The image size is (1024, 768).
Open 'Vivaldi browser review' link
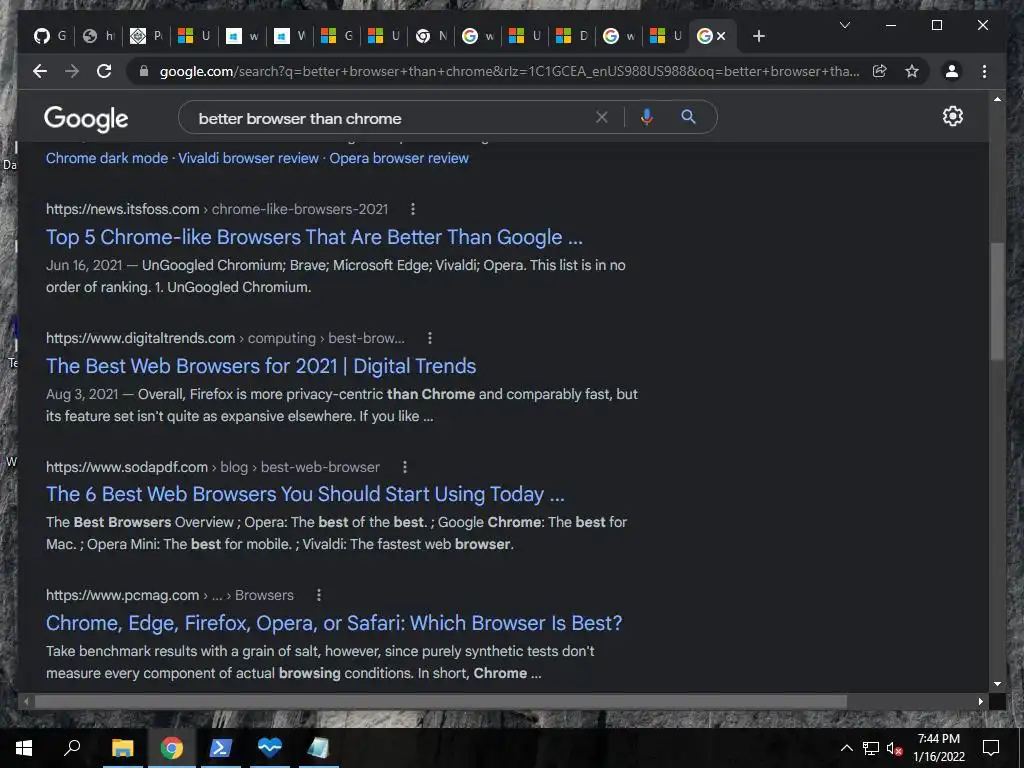pyautogui.click(x=248, y=158)
